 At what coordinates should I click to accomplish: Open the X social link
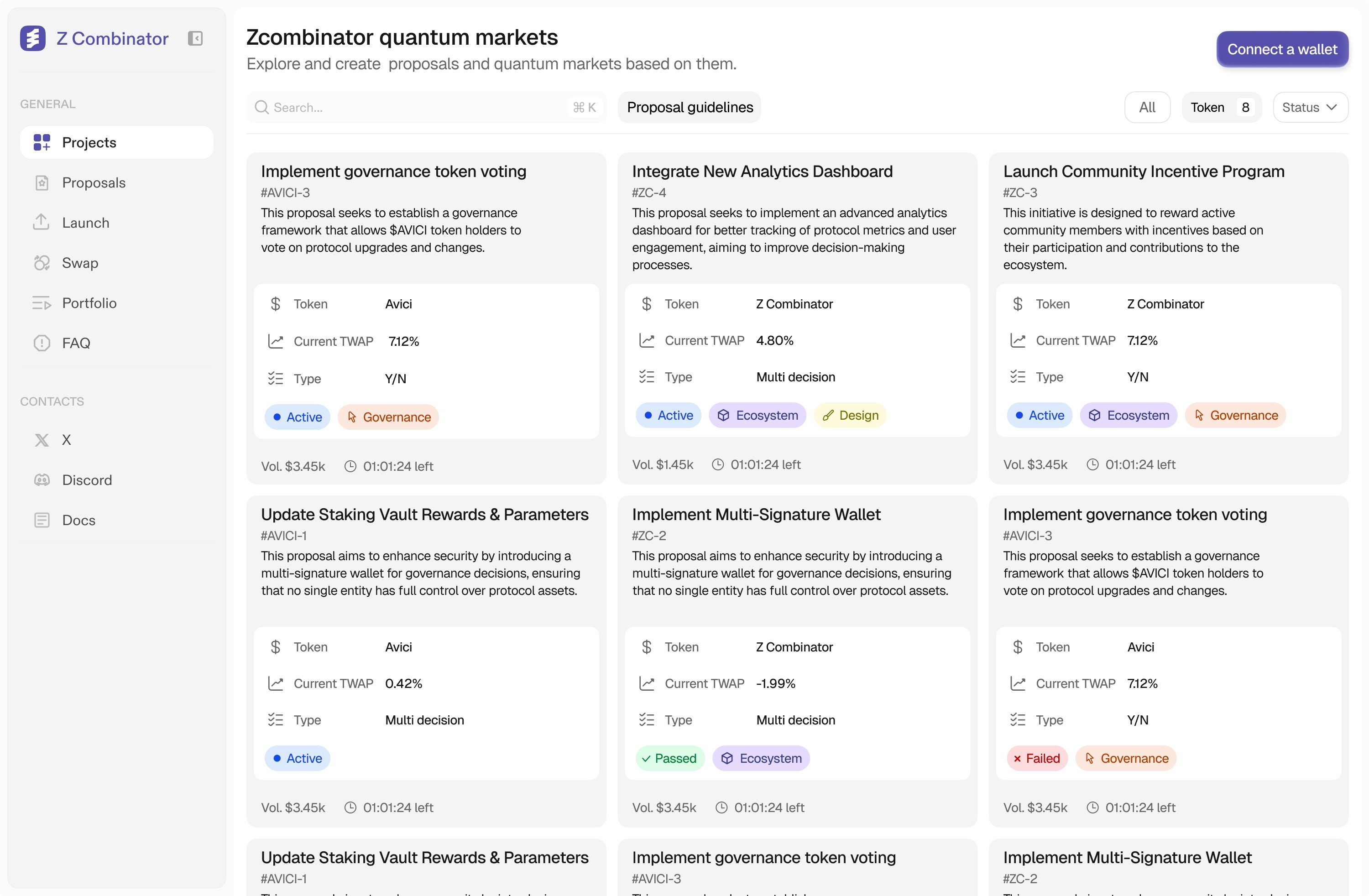point(66,440)
